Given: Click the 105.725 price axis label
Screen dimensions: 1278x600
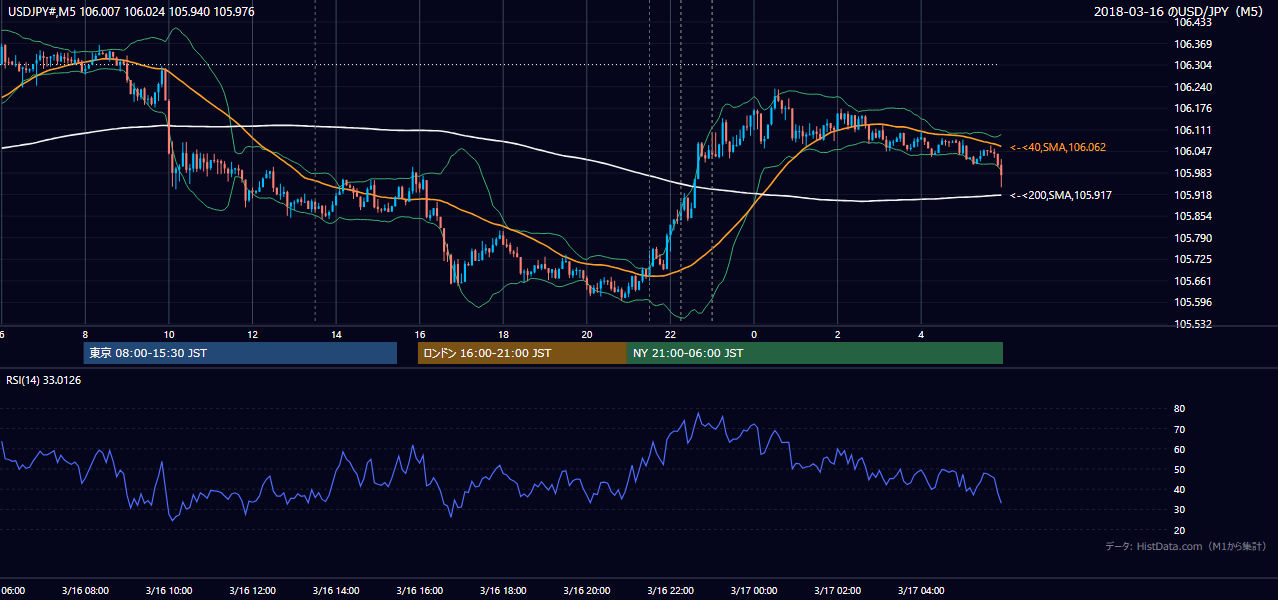Looking at the screenshot, I should click(x=1195, y=259).
